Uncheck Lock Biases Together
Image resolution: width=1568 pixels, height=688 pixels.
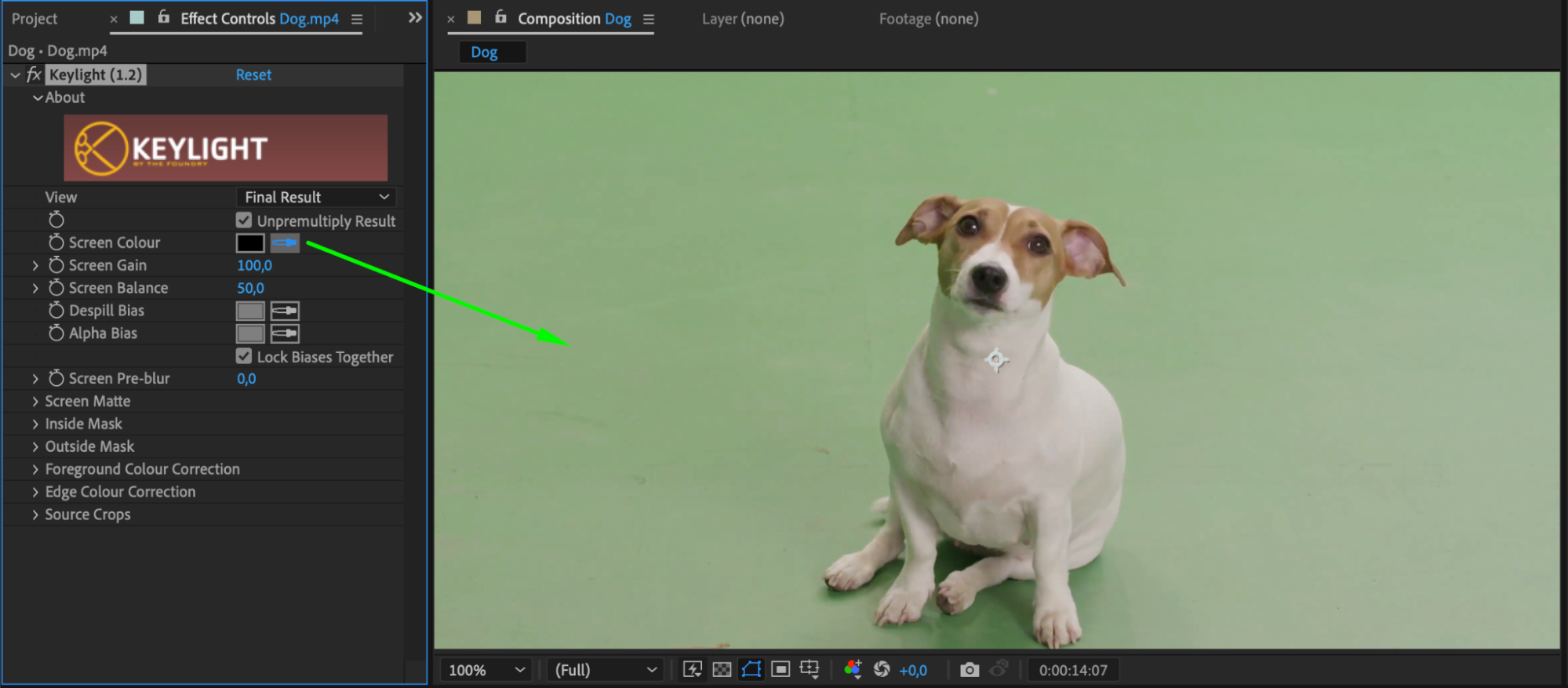(244, 357)
